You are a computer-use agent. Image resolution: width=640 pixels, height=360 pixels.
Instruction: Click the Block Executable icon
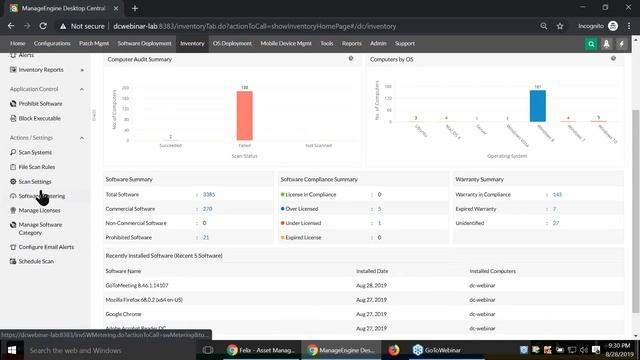13,118
